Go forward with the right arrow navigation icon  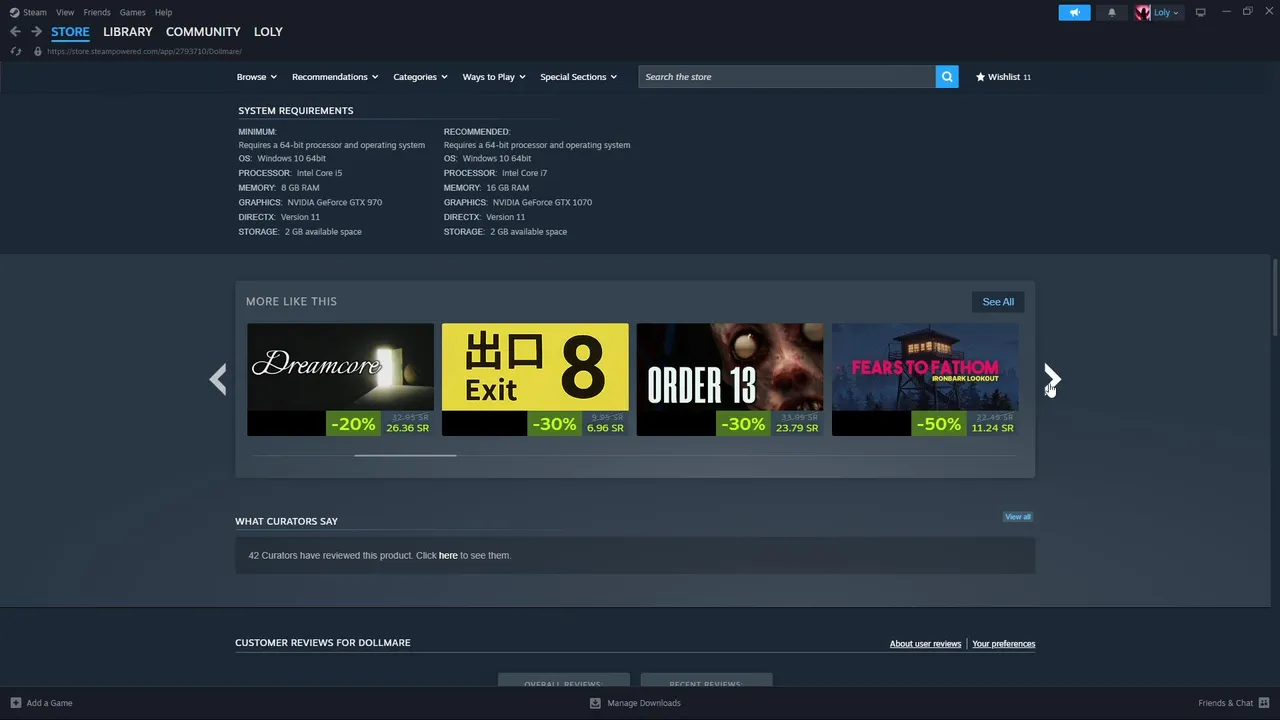click(x=36, y=32)
